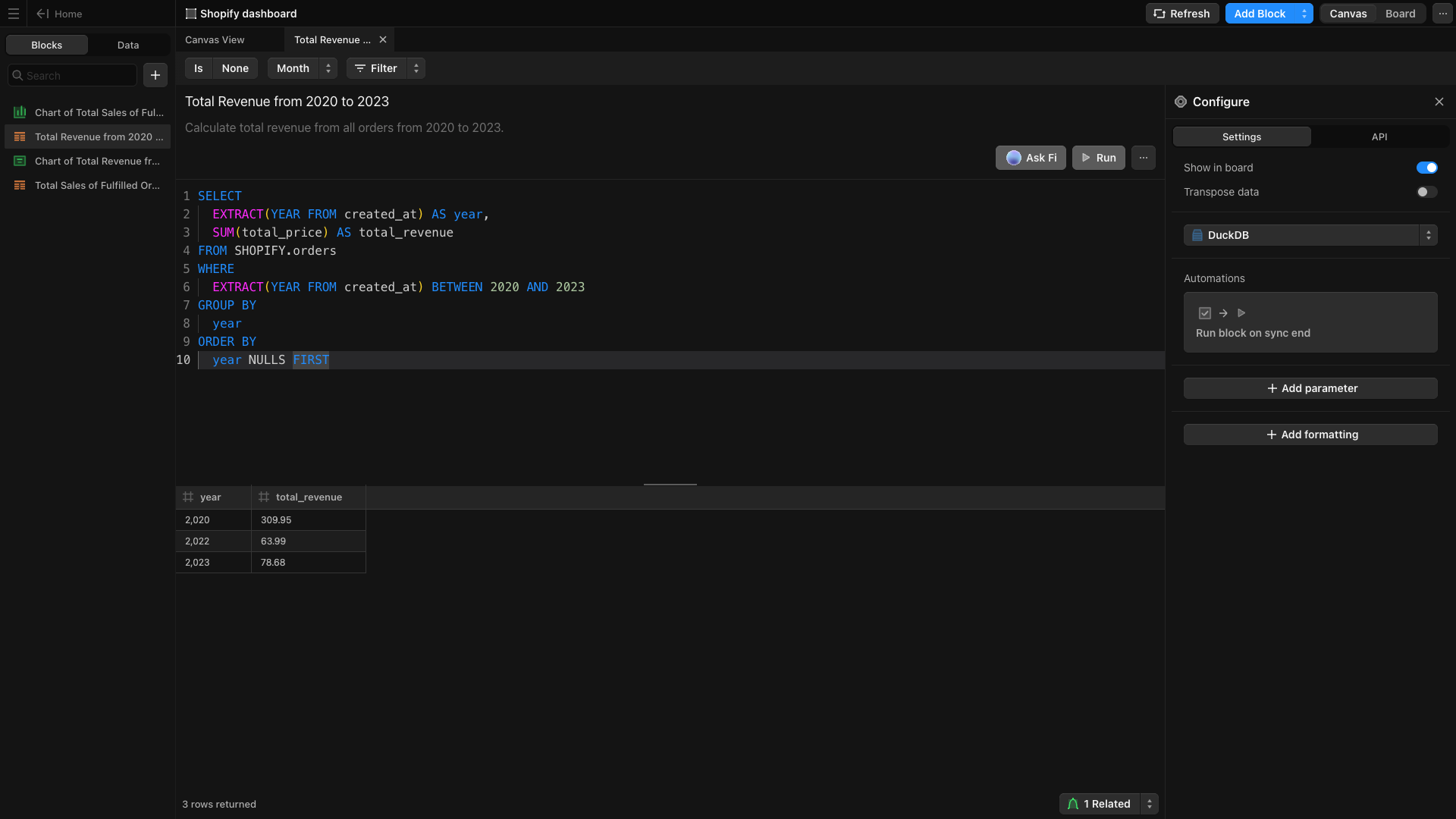
Task: Close the Total Revenue tab
Action: 383,39
